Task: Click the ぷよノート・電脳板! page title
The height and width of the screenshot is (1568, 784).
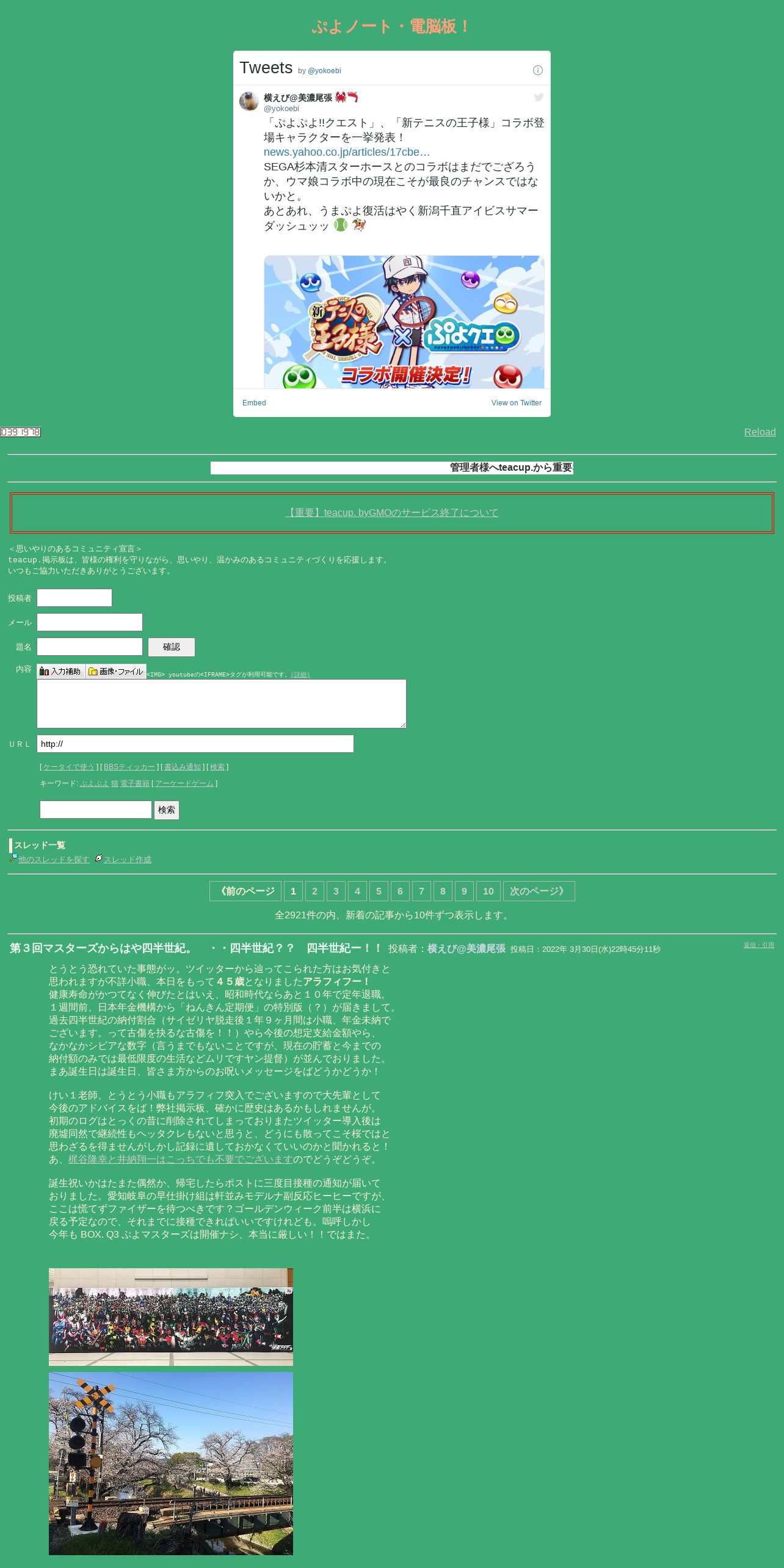Action: click(x=391, y=26)
